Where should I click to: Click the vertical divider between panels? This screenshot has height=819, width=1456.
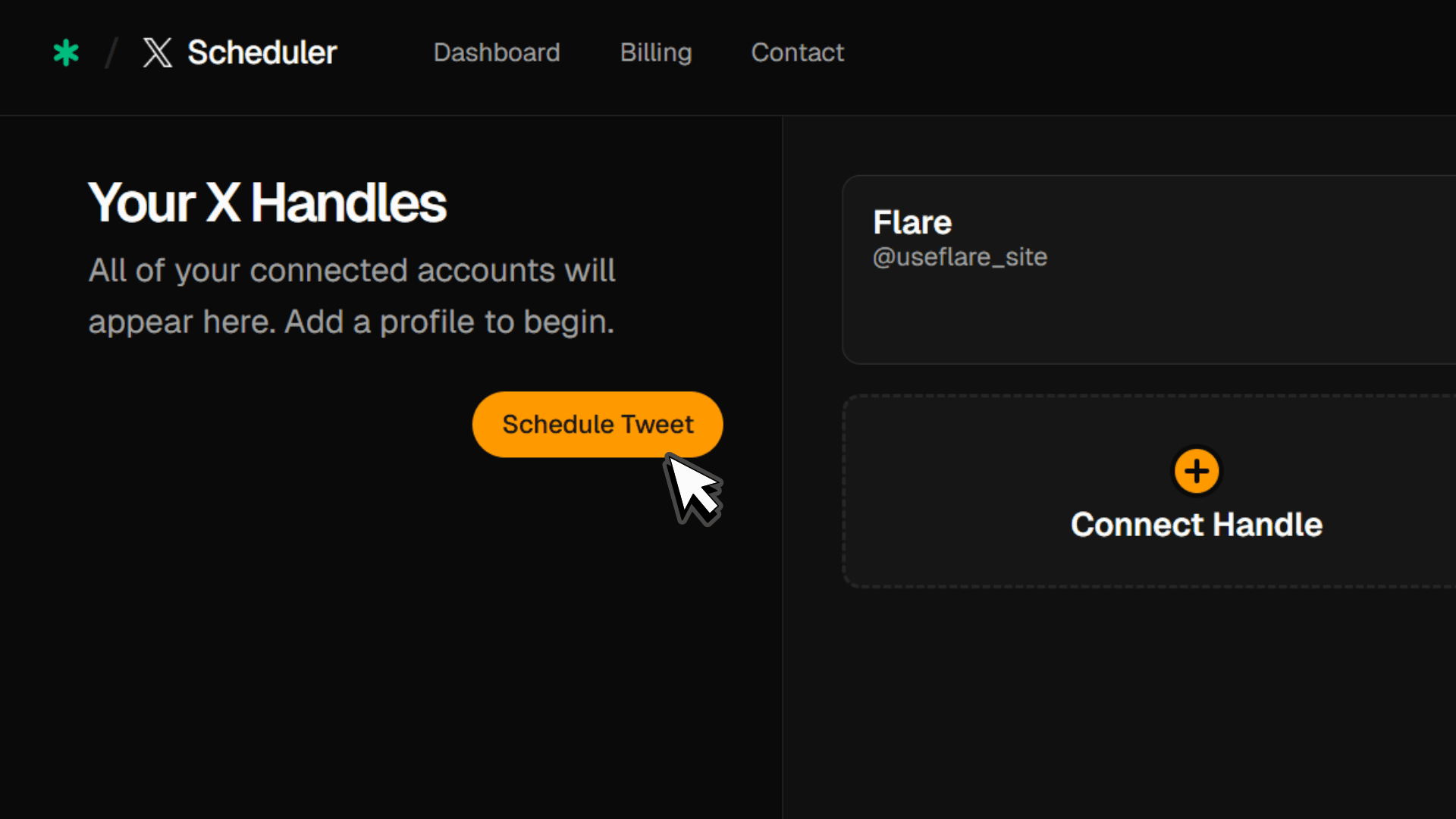(783, 467)
